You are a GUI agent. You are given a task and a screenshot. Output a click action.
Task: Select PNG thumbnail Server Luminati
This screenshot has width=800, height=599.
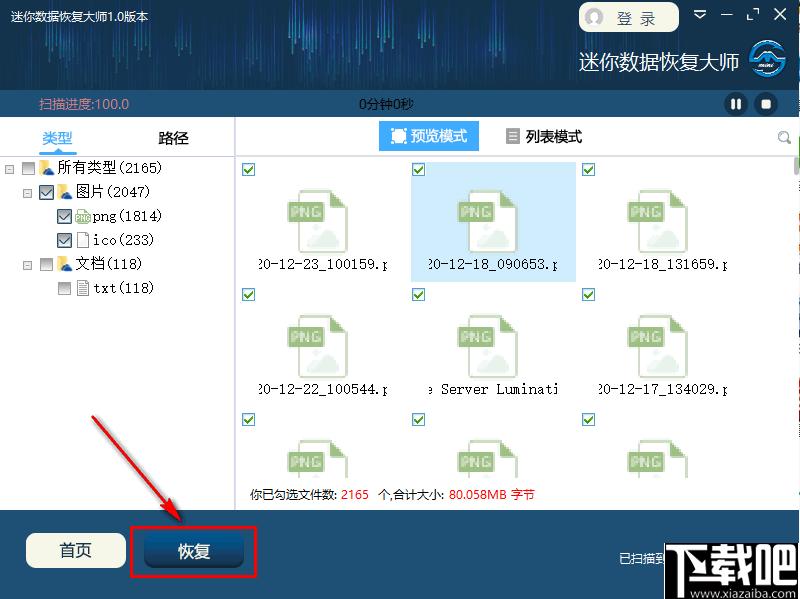487,346
